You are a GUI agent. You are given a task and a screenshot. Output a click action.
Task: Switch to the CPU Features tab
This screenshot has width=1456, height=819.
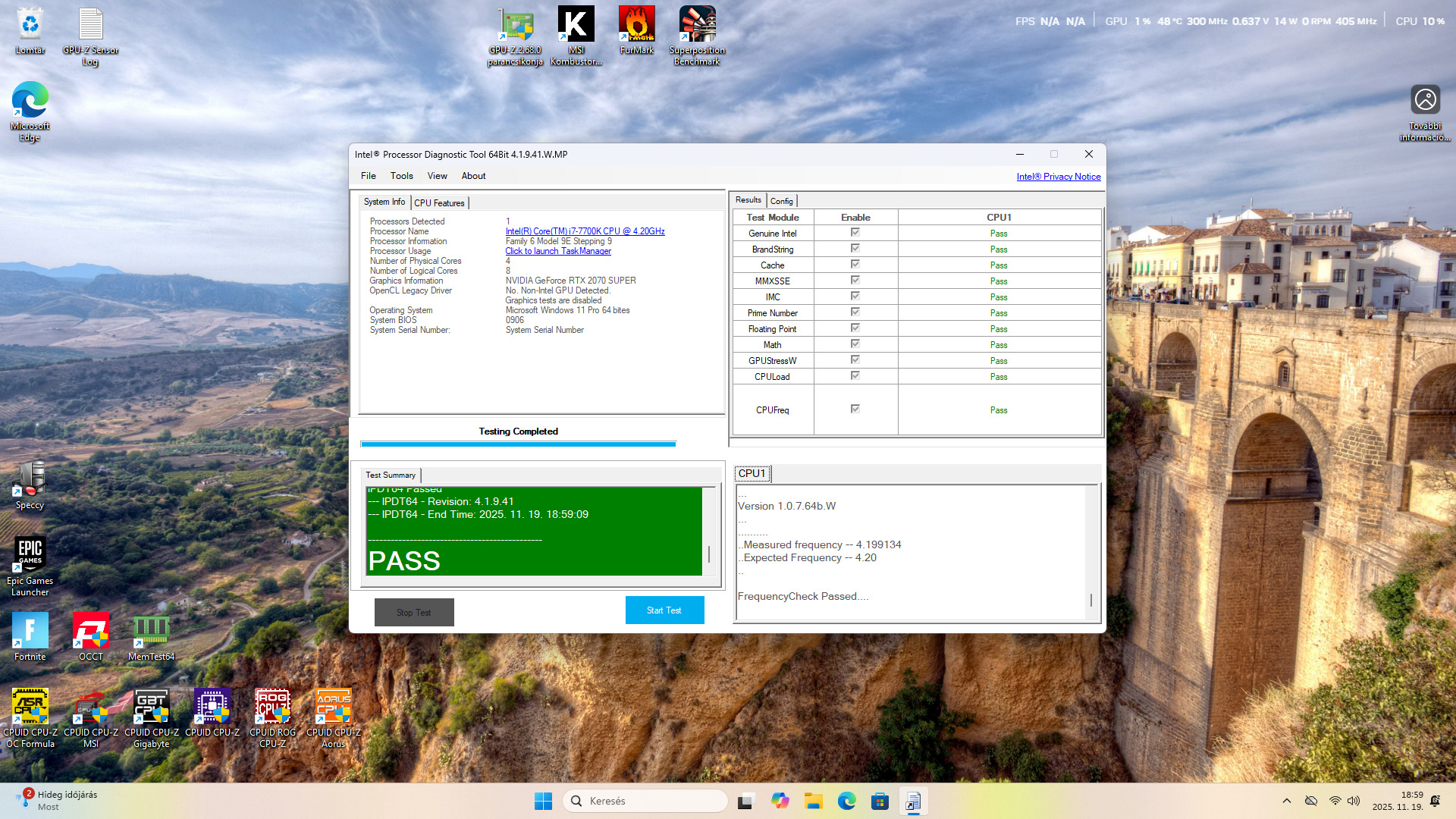(x=439, y=203)
